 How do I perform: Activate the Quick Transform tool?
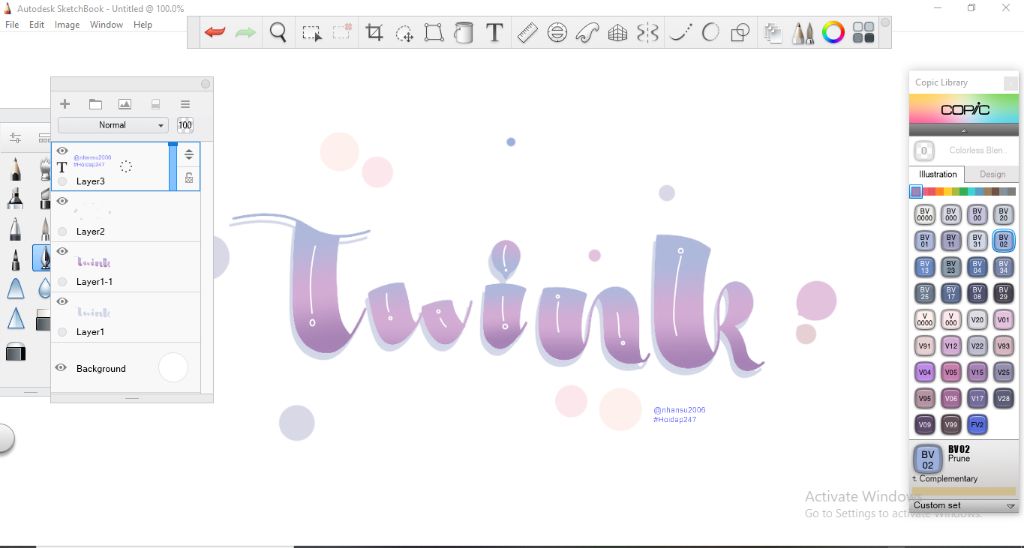coord(405,33)
